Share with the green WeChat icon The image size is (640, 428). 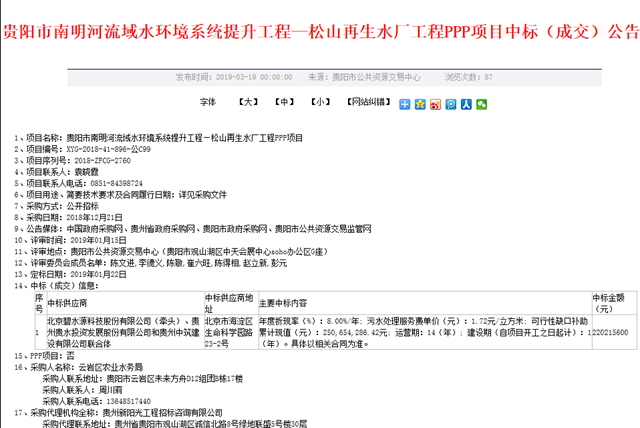(x=482, y=103)
